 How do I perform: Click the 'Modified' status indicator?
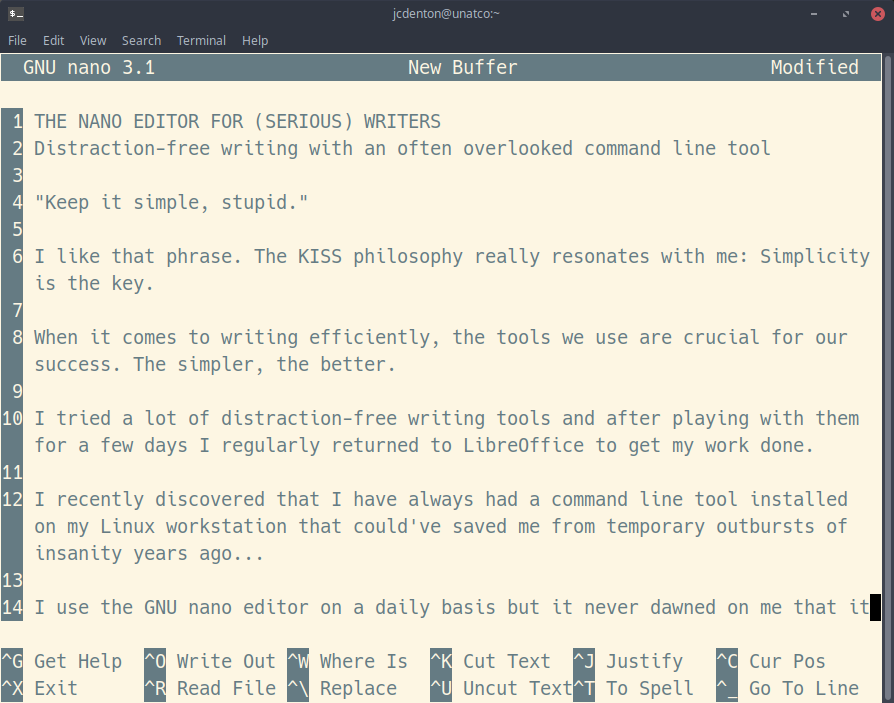[x=815, y=67]
